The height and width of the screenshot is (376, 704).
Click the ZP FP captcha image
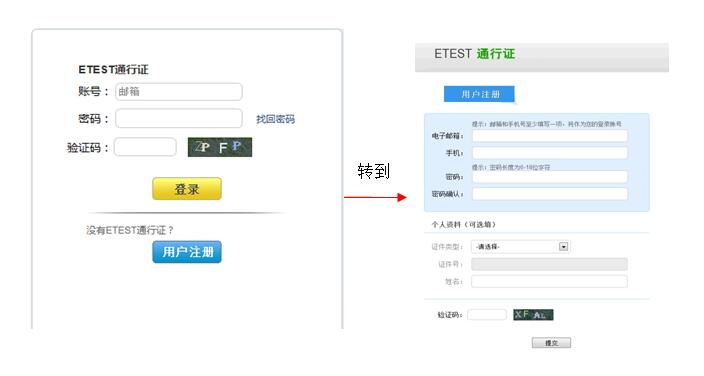(x=220, y=147)
